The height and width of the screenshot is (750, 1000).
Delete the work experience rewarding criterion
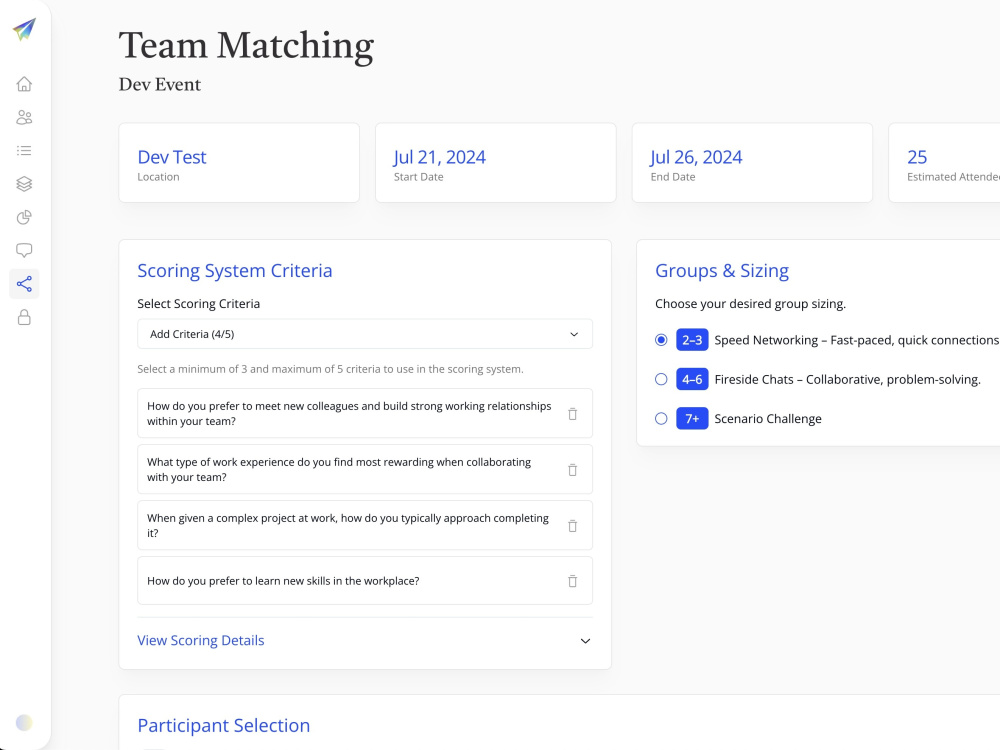(573, 470)
